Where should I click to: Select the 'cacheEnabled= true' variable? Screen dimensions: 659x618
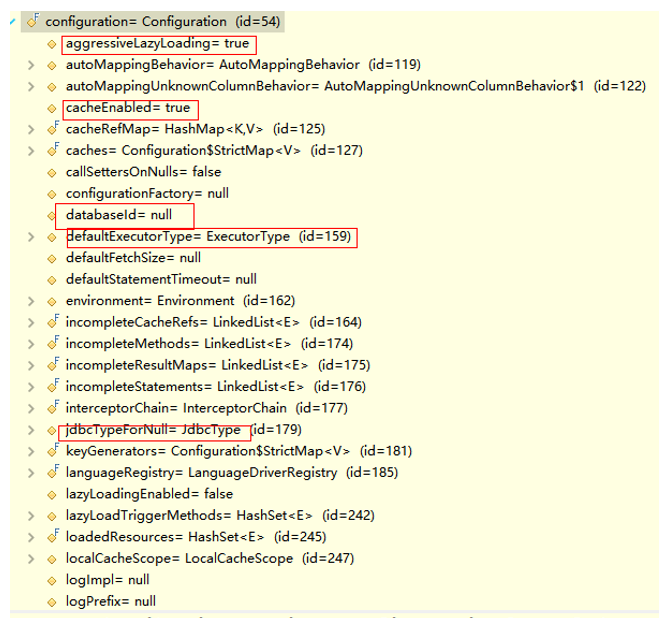128,108
